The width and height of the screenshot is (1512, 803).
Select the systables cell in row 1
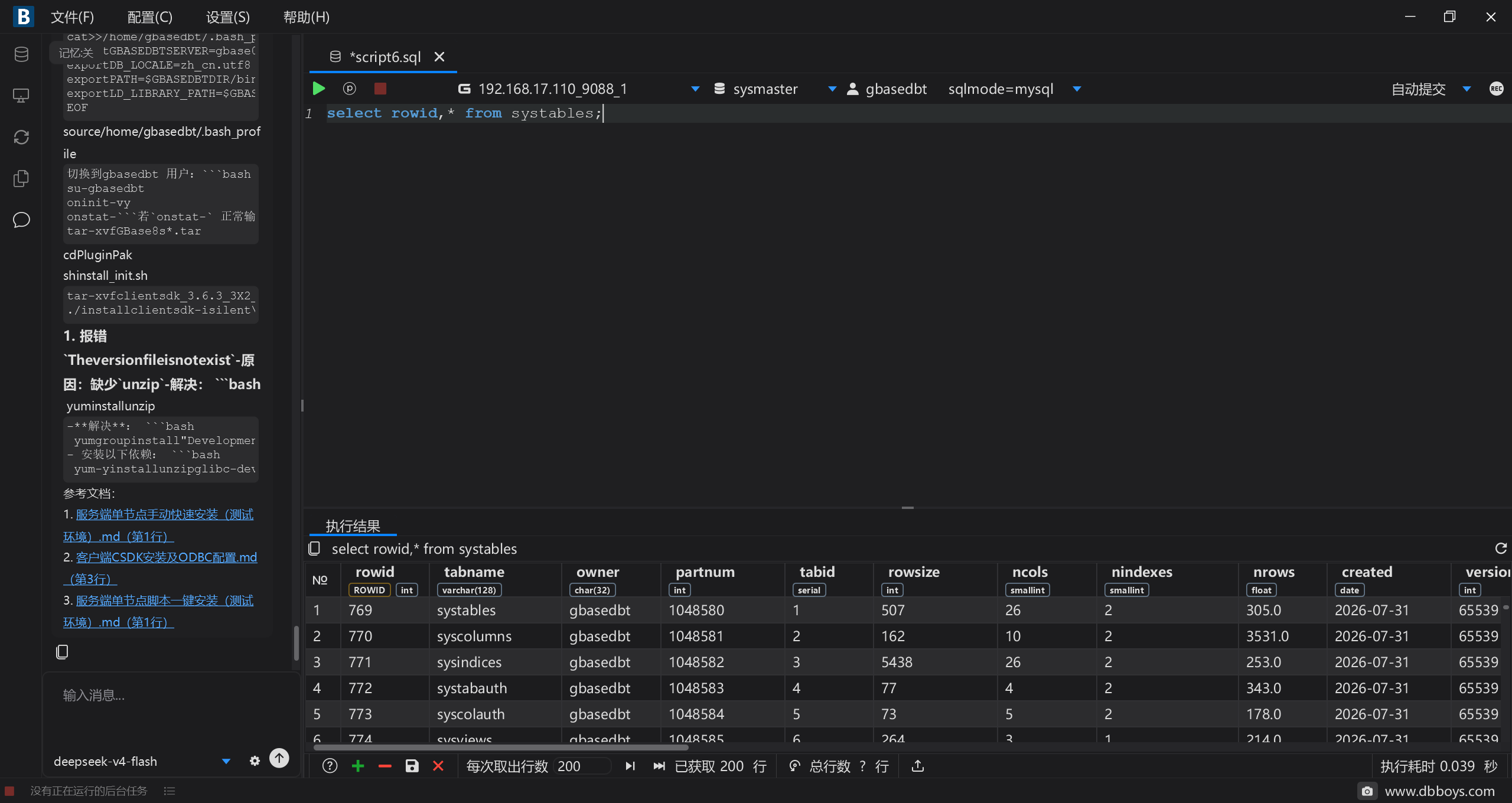pyautogui.click(x=495, y=610)
